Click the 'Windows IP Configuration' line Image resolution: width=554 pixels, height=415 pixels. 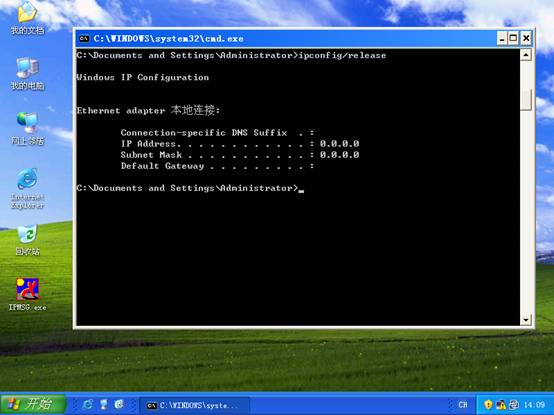[x=143, y=77]
